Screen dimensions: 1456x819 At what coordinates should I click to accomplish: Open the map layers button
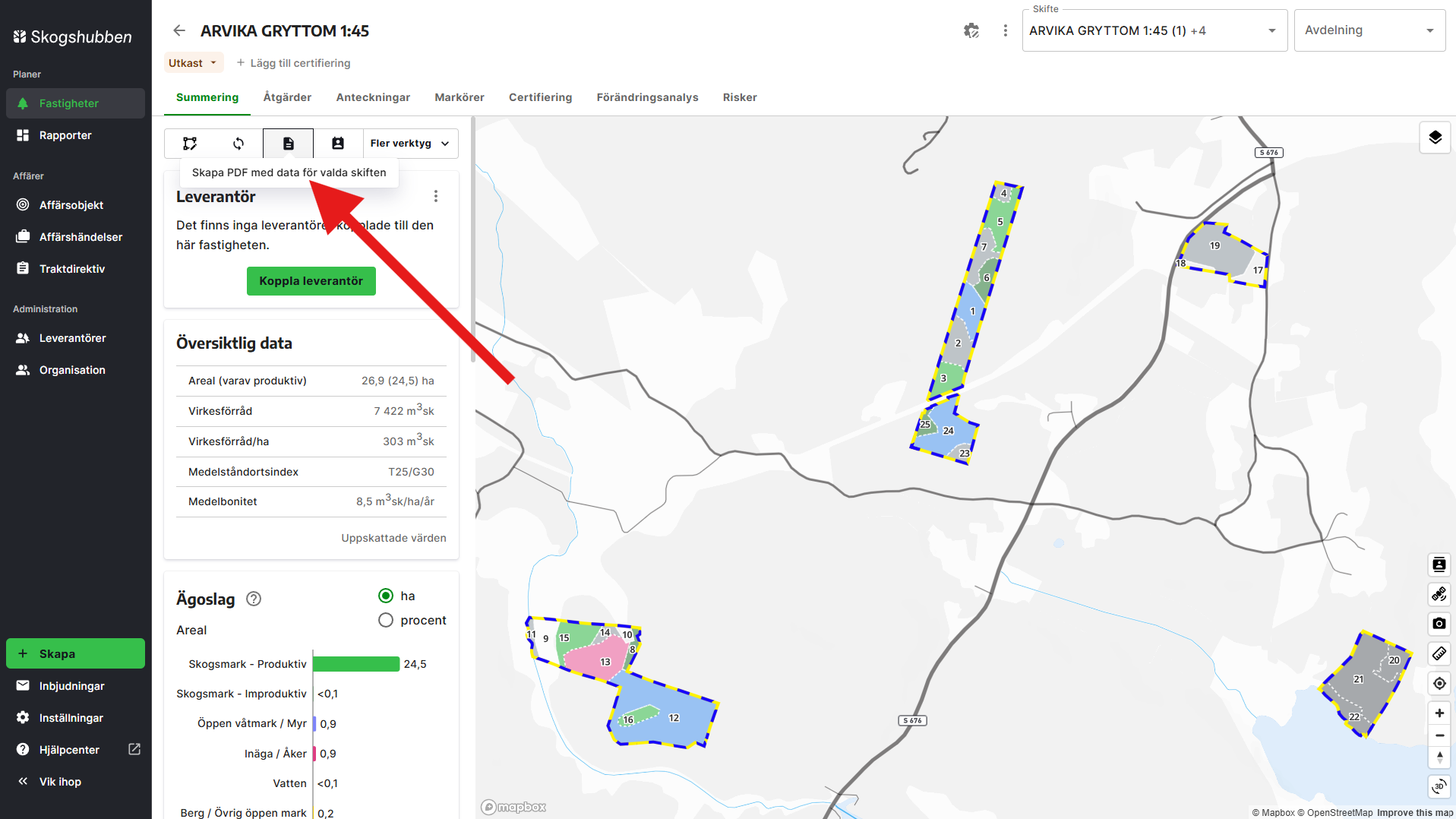(1435, 138)
